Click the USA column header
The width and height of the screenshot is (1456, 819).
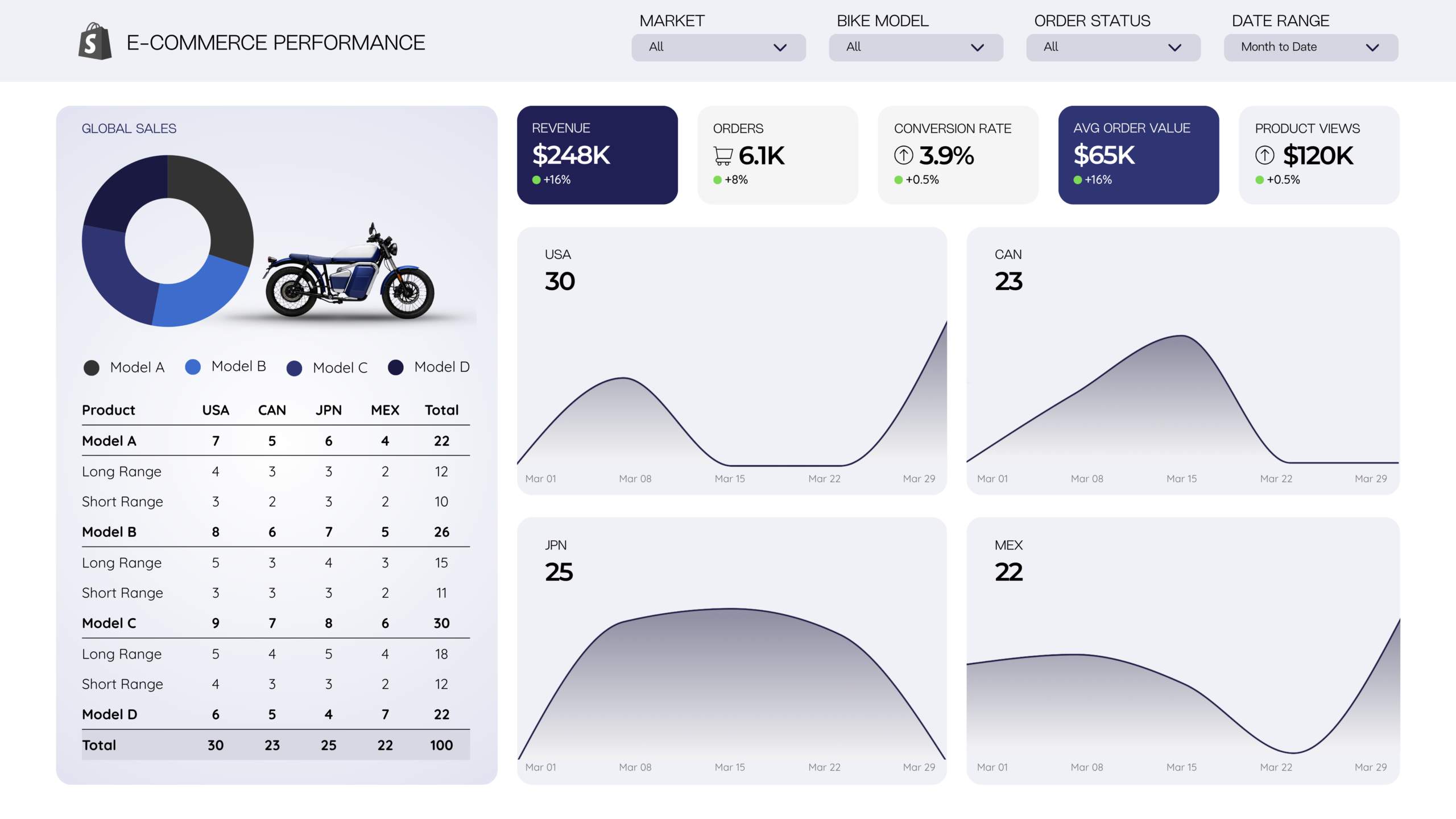(216, 410)
